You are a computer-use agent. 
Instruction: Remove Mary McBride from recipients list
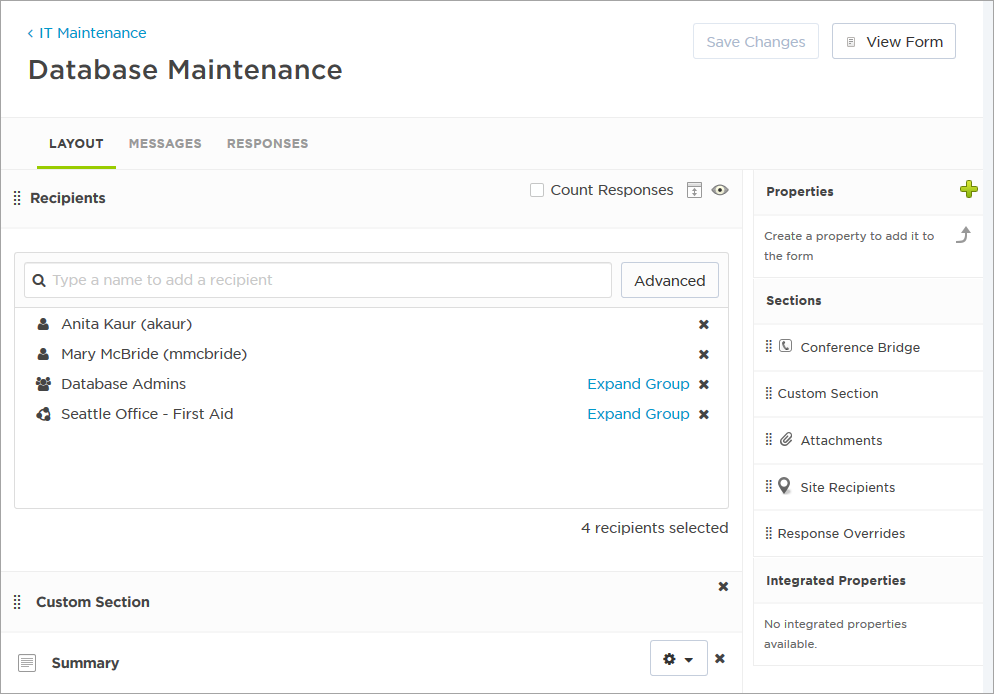coord(704,355)
